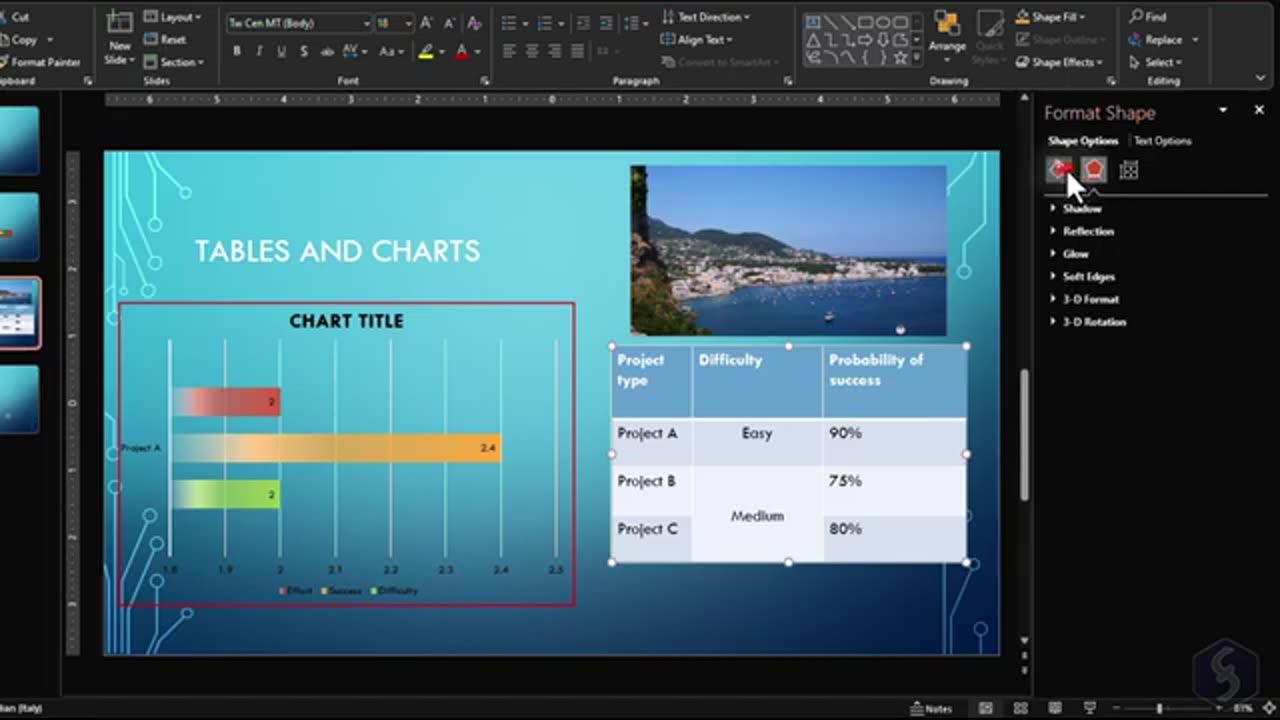Open the Effects tab in Format Shape
Screen dimensions: 1280x720
(x=1094, y=170)
